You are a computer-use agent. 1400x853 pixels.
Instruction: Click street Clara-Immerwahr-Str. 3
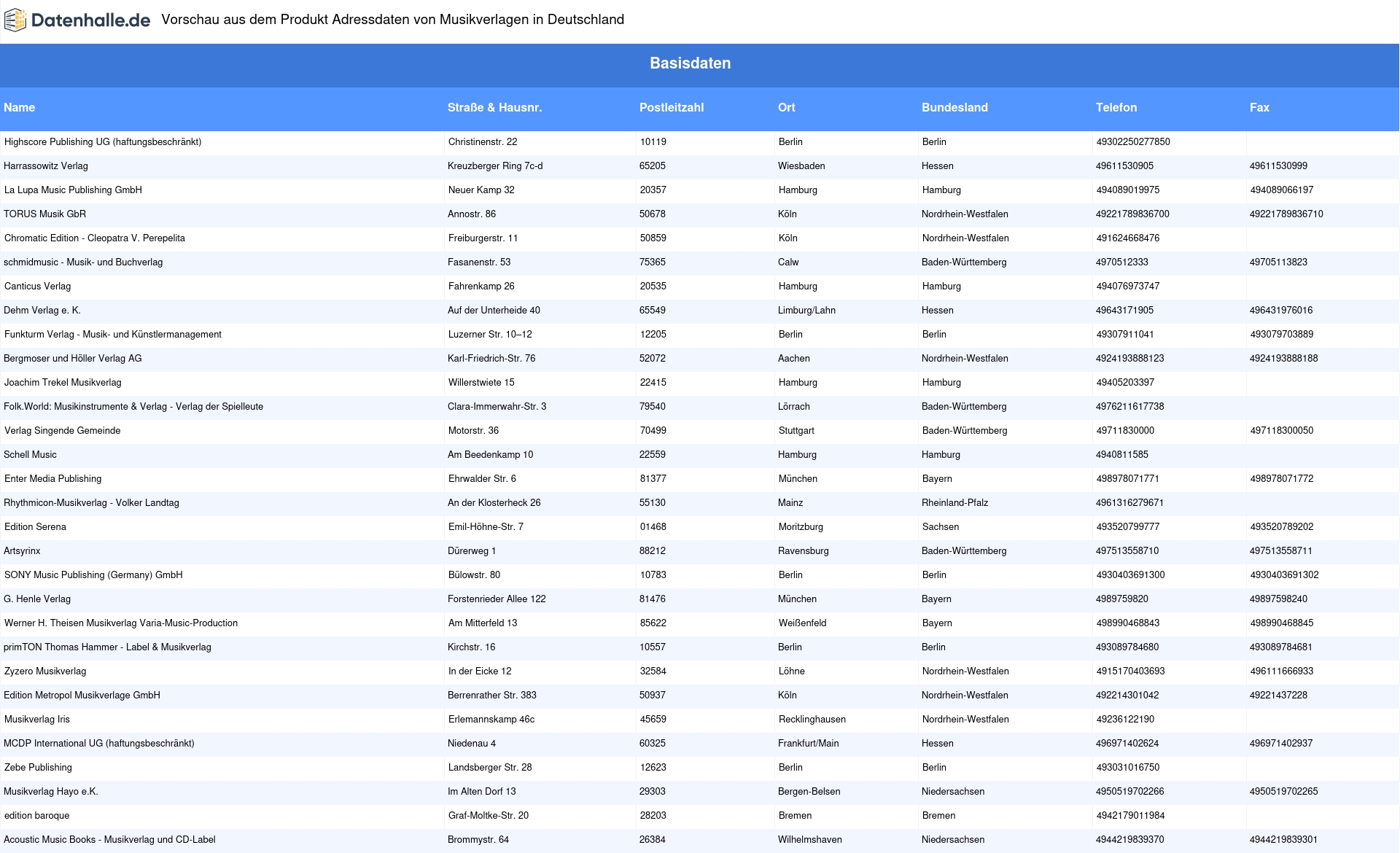point(497,407)
